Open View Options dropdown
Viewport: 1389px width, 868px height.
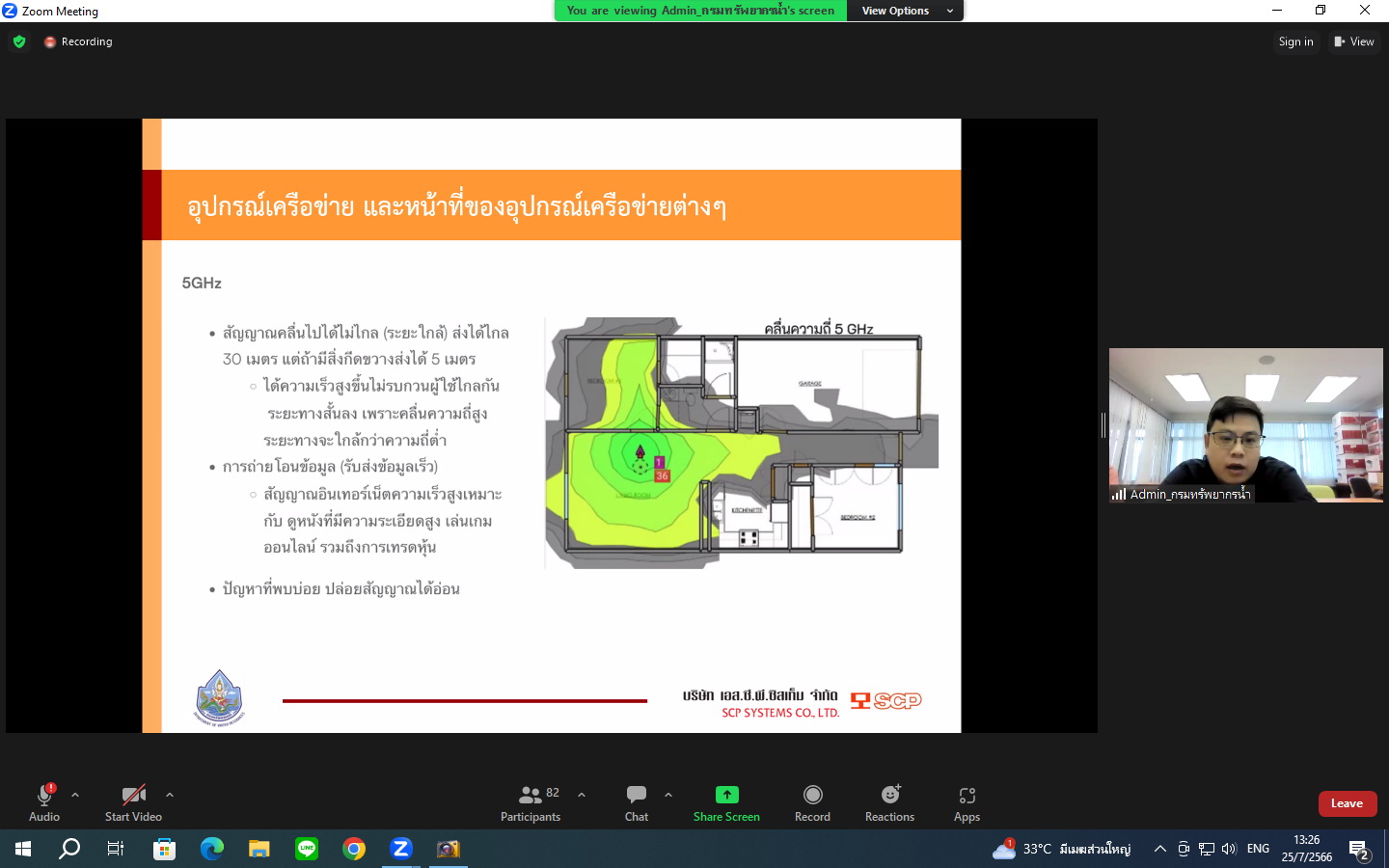905,11
